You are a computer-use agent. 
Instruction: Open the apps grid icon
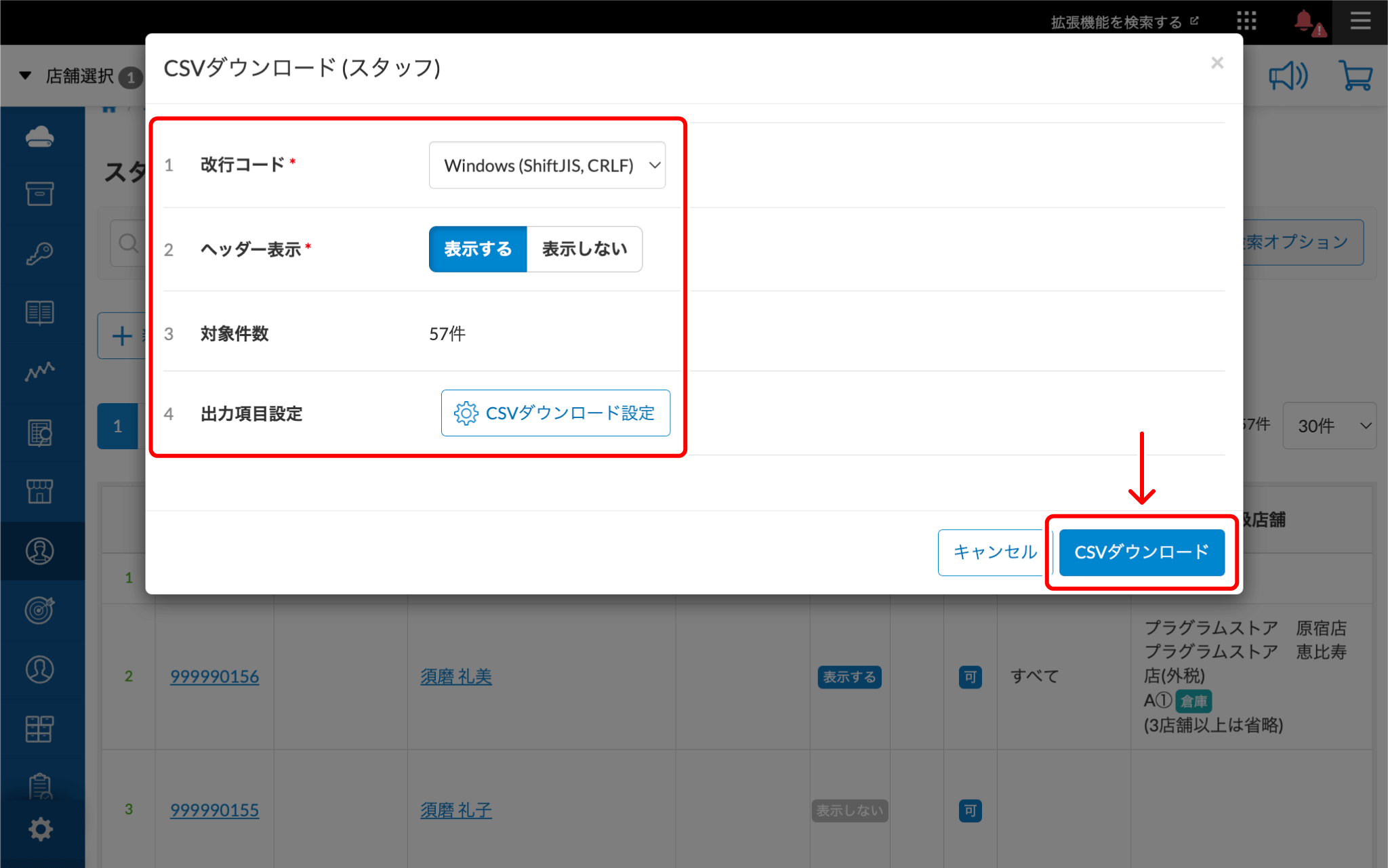pyautogui.click(x=1246, y=21)
